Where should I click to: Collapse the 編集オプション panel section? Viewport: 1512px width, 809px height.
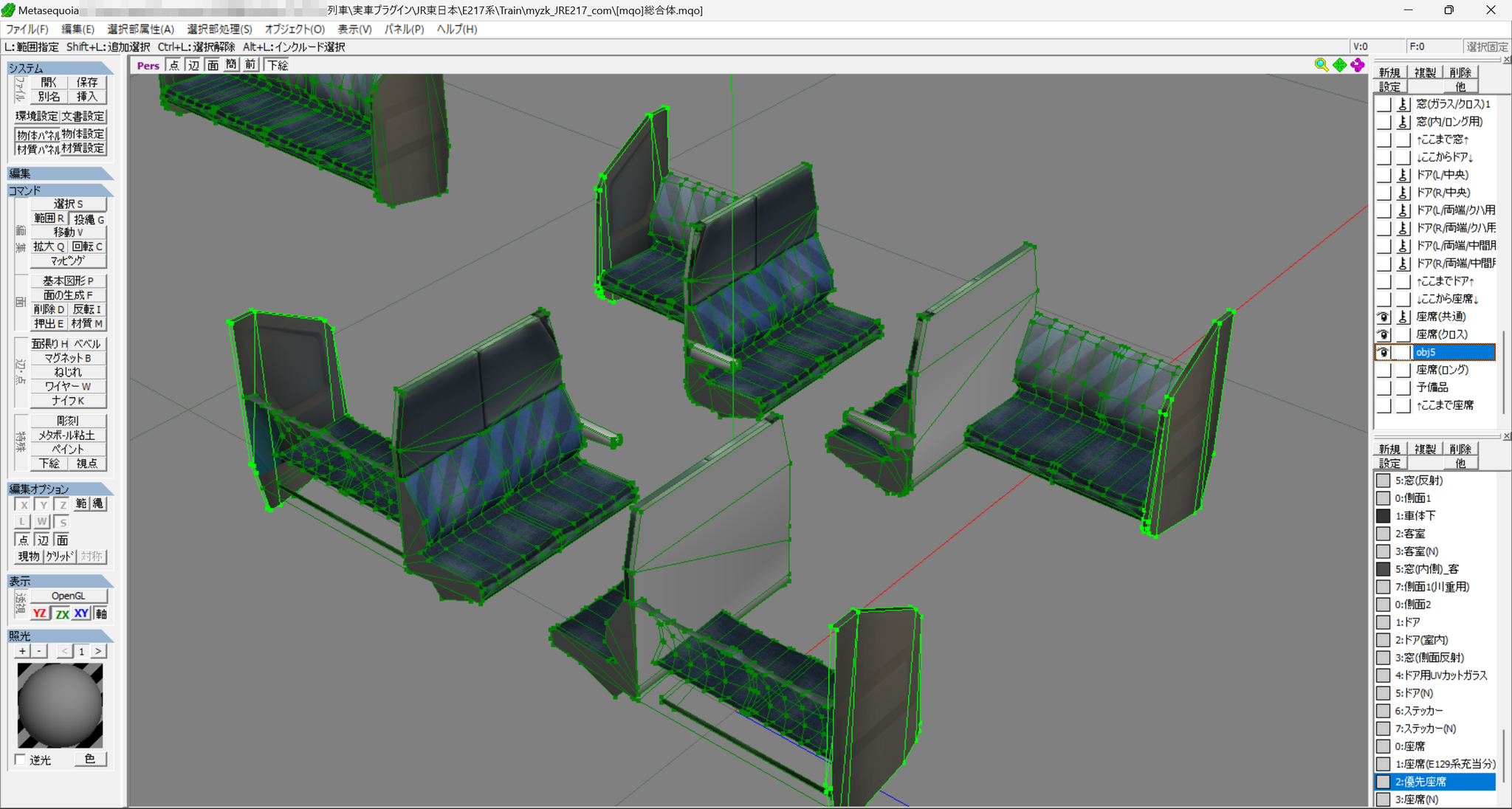(60, 489)
